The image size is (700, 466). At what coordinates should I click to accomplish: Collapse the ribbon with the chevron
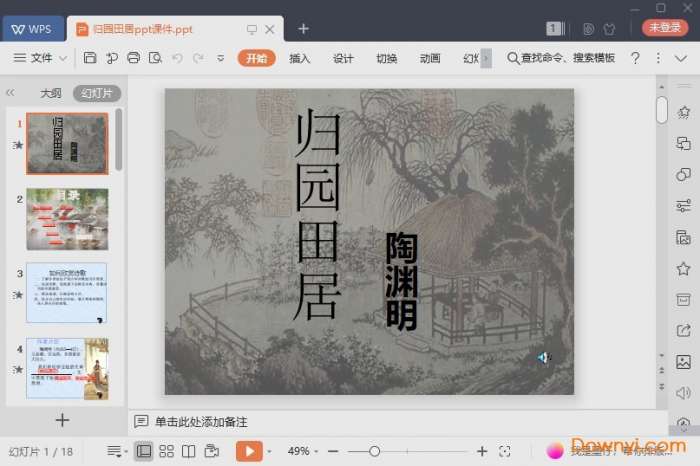pos(681,58)
